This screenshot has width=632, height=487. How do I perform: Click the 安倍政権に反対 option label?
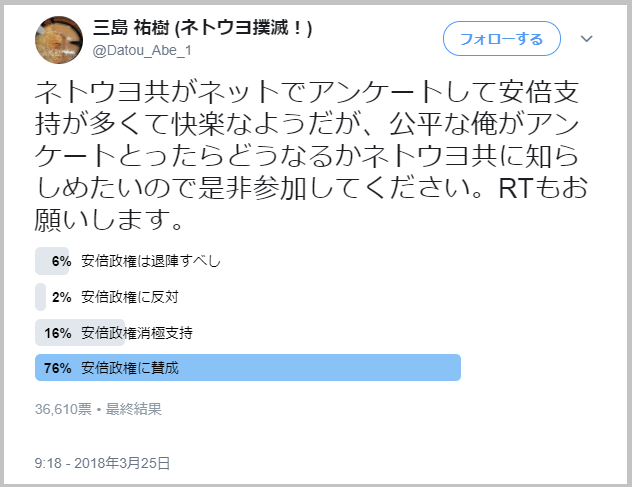click(129, 297)
